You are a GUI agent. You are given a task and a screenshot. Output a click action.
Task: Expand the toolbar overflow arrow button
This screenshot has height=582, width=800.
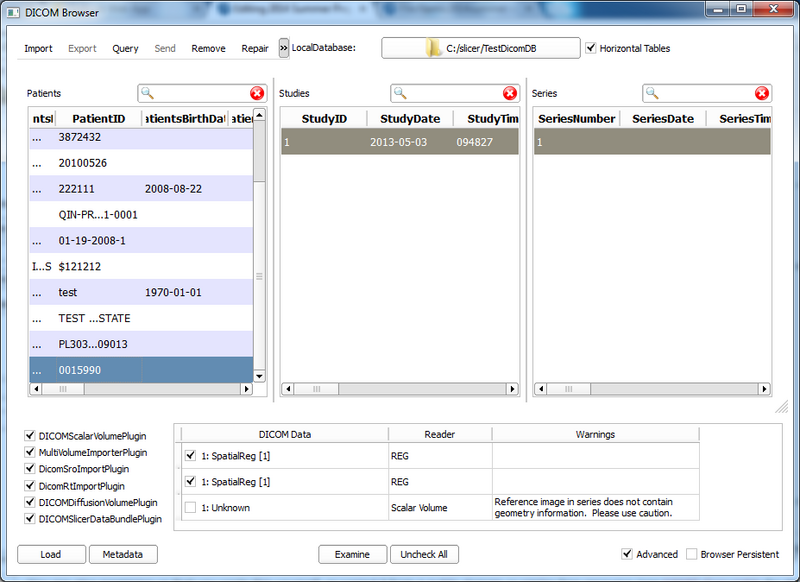[284, 48]
